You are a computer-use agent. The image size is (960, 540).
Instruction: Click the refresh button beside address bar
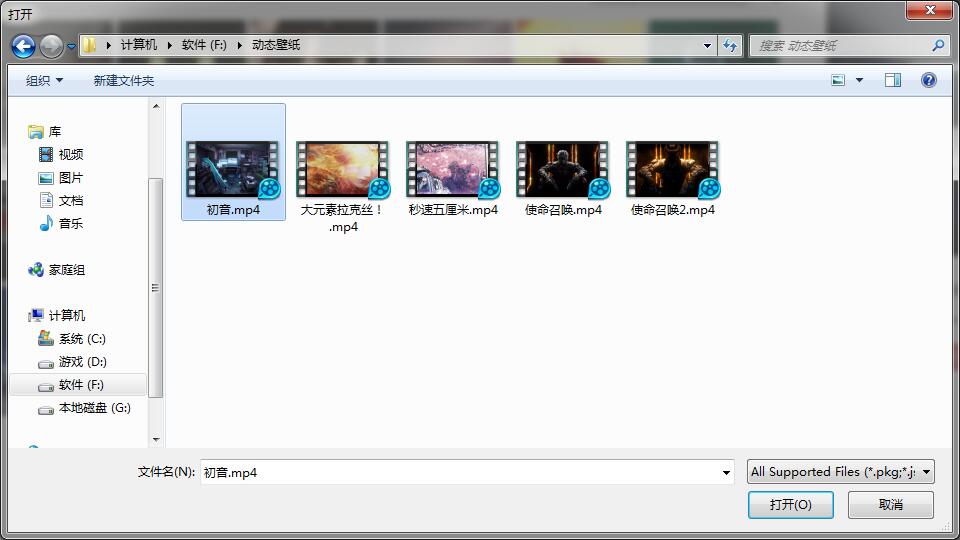coord(730,45)
